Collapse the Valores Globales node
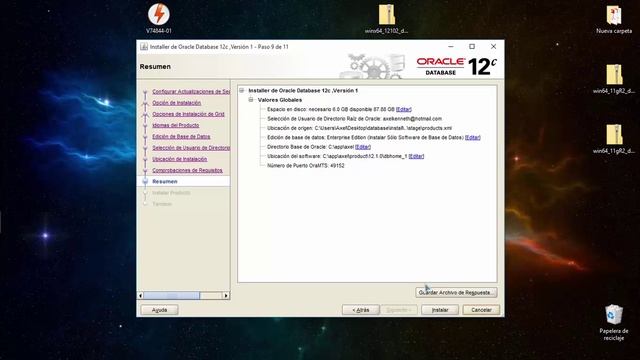The height and width of the screenshot is (360, 640). pos(251,100)
